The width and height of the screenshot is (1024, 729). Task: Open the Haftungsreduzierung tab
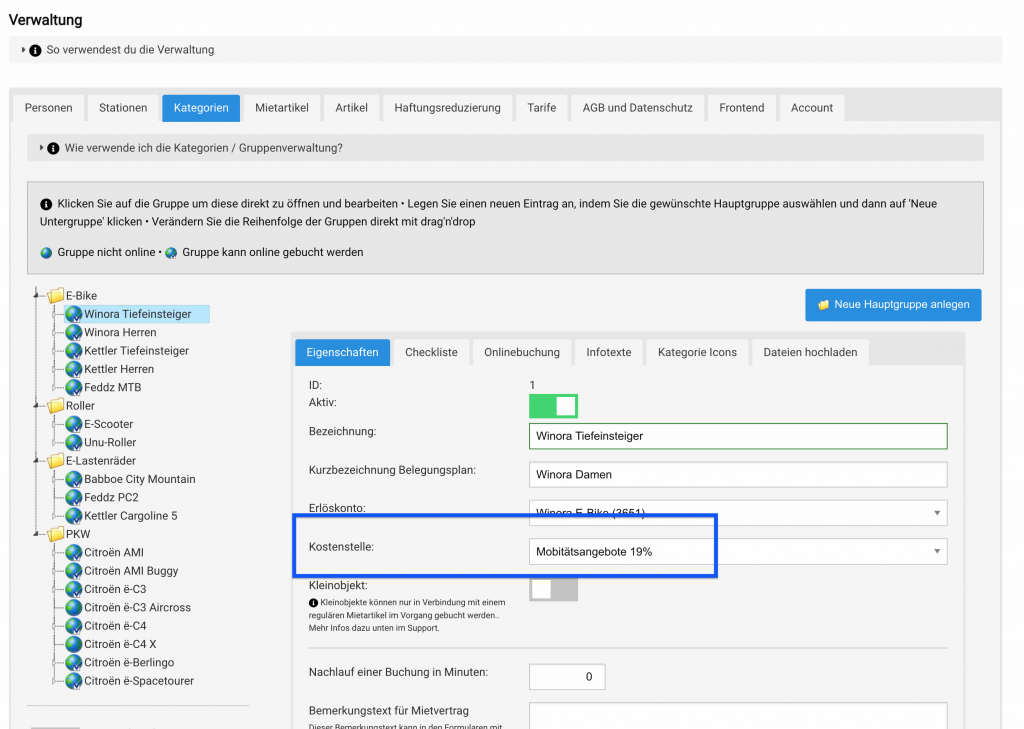447,108
